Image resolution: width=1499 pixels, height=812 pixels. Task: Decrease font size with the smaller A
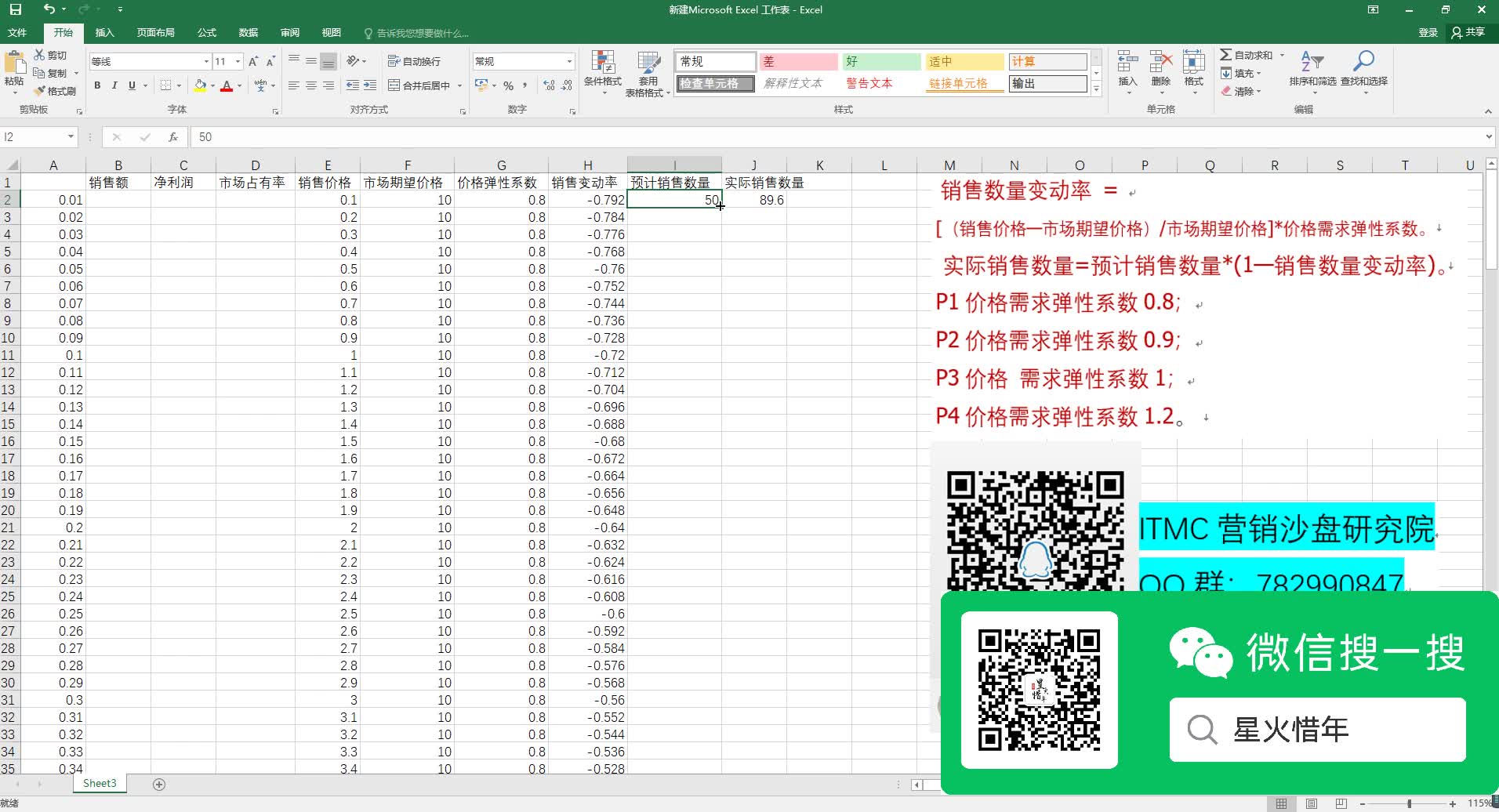pos(270,61)
